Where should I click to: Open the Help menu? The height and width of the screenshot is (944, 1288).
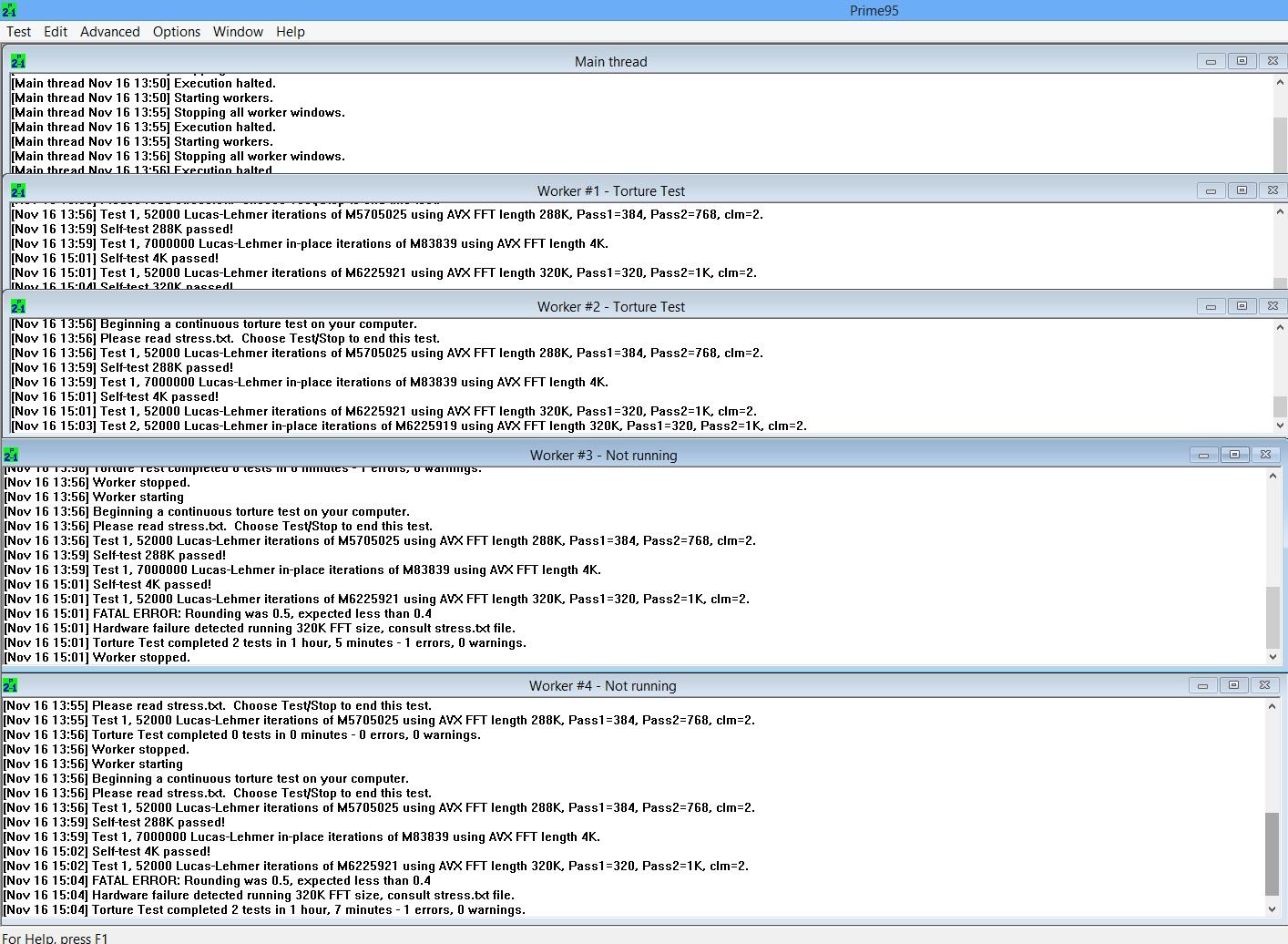point(291,31)
